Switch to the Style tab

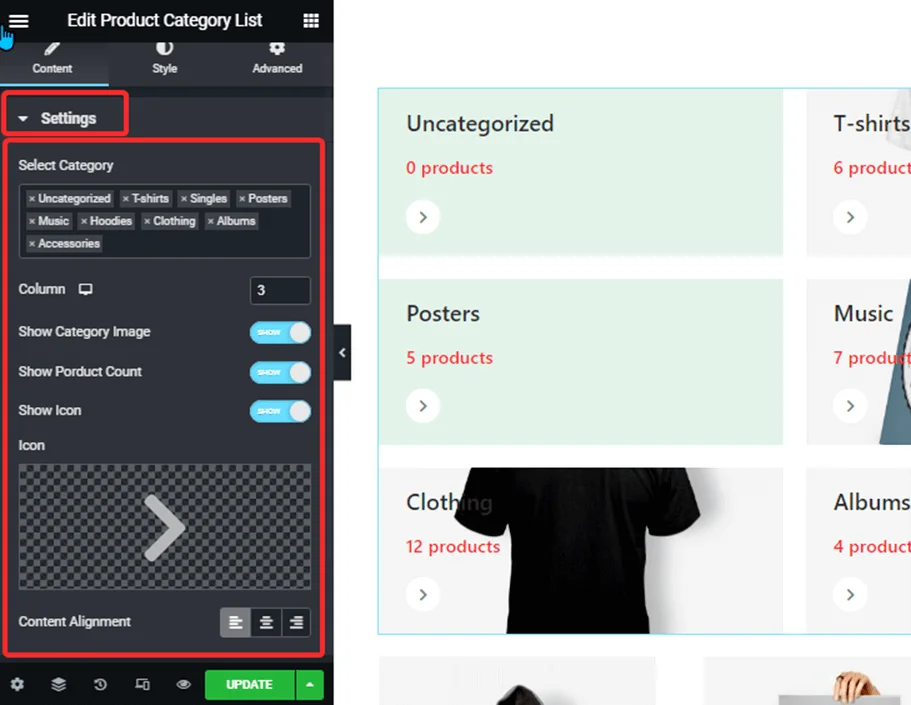pos(164,58)
